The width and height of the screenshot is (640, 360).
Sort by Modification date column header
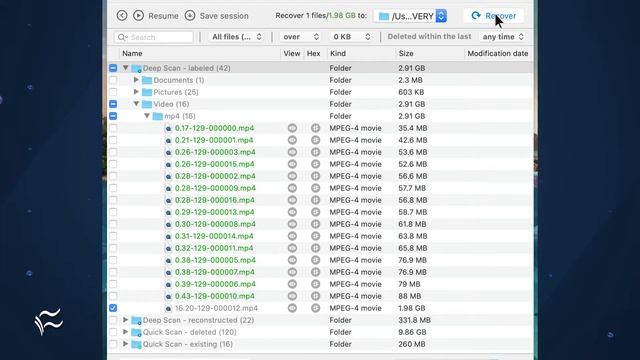click(498, 53)
